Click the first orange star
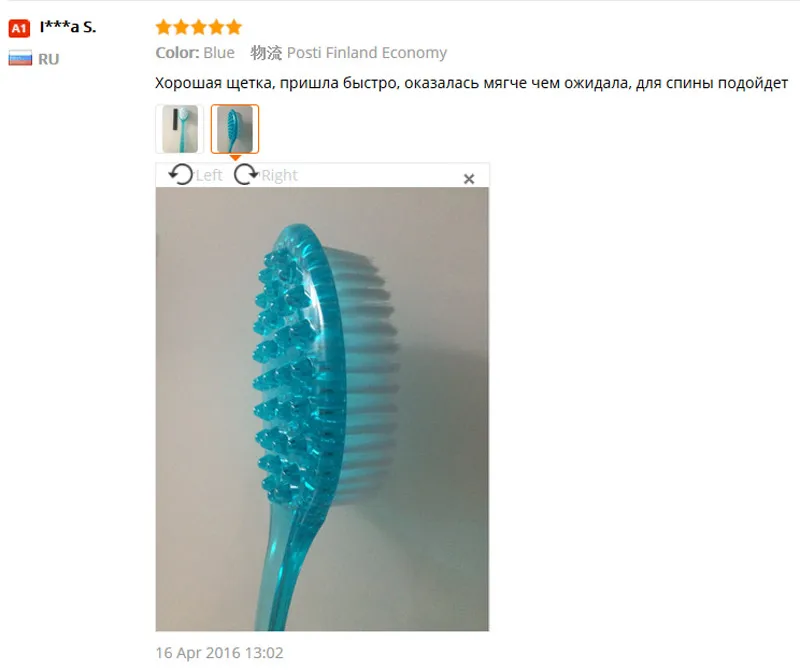This screenshot has height=670, width=800. 164,27
